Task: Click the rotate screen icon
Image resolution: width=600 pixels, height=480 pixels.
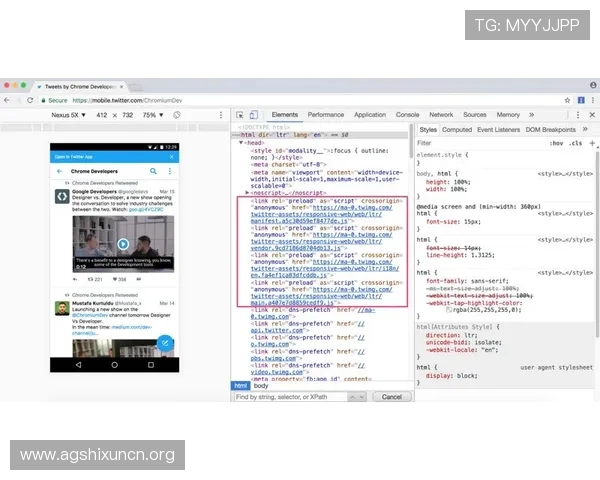Action: (177, 115)
